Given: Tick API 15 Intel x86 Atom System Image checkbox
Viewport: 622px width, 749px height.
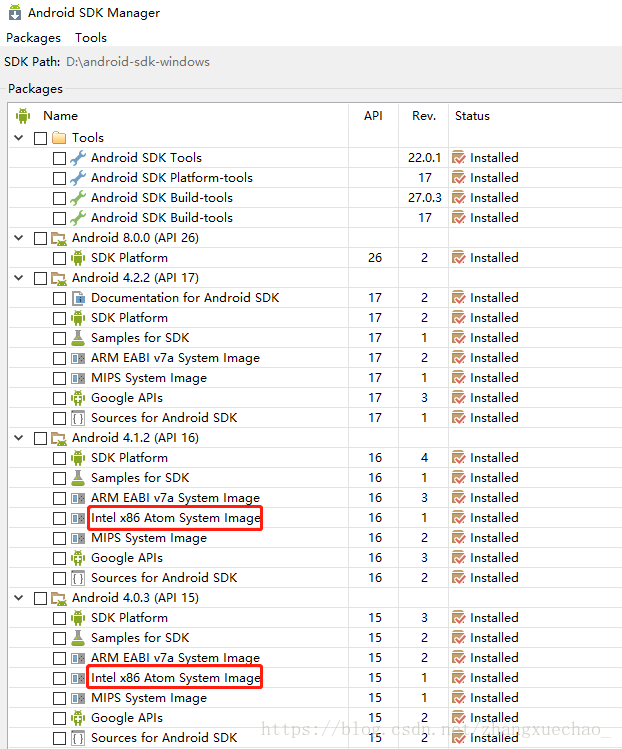Looking at the screenshot, I should 60,679.
